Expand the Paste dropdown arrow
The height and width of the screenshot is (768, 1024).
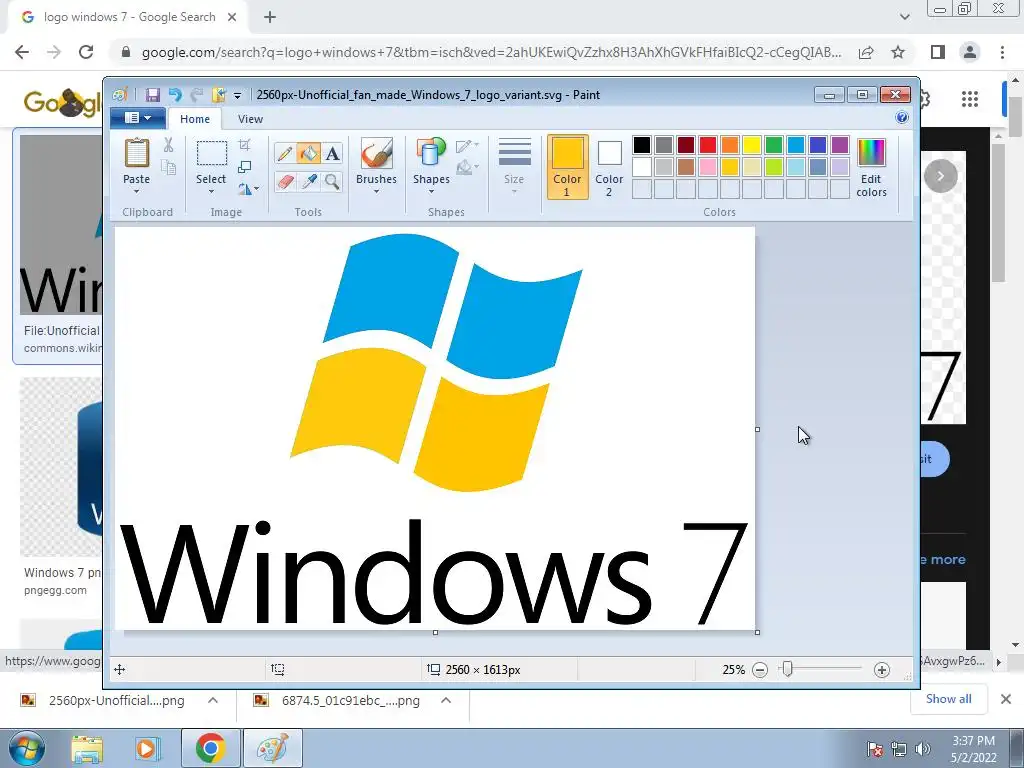[136, 192]
